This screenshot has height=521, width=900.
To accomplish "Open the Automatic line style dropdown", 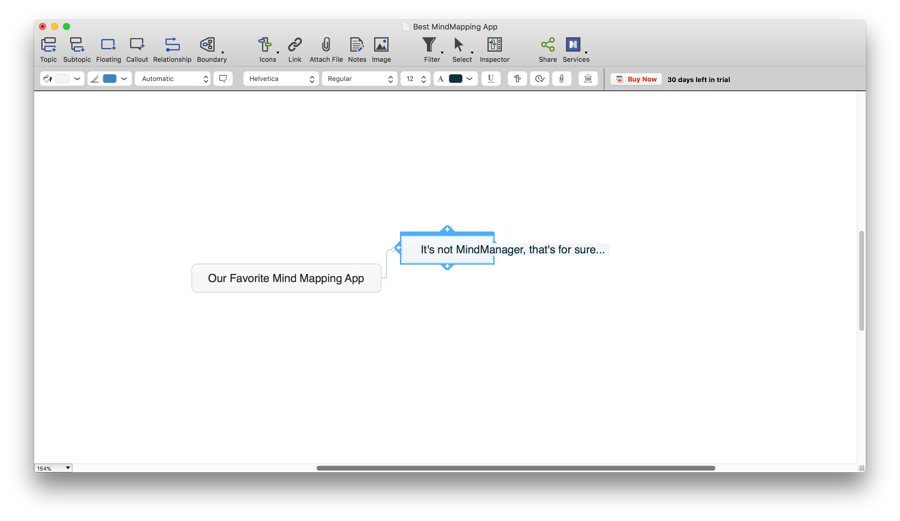I will pos(173,79).
